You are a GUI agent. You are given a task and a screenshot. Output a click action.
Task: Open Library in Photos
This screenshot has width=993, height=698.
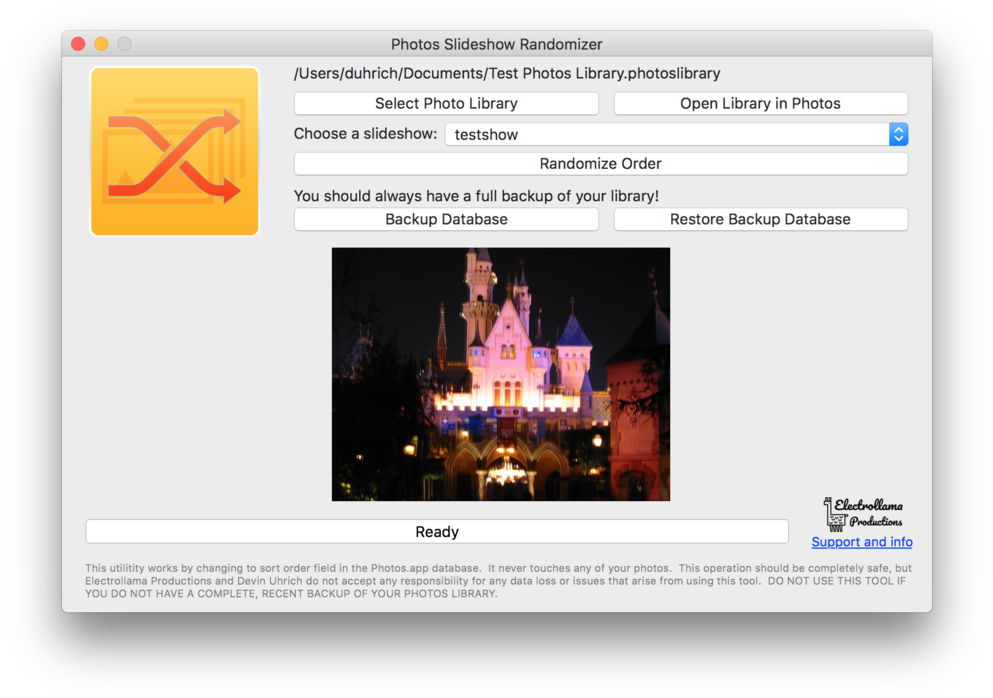click(761, 103)
